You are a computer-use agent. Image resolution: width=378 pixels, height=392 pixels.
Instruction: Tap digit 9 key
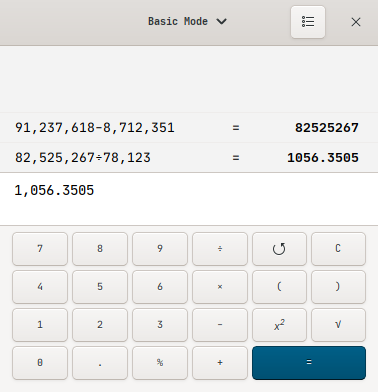(160, 249)
